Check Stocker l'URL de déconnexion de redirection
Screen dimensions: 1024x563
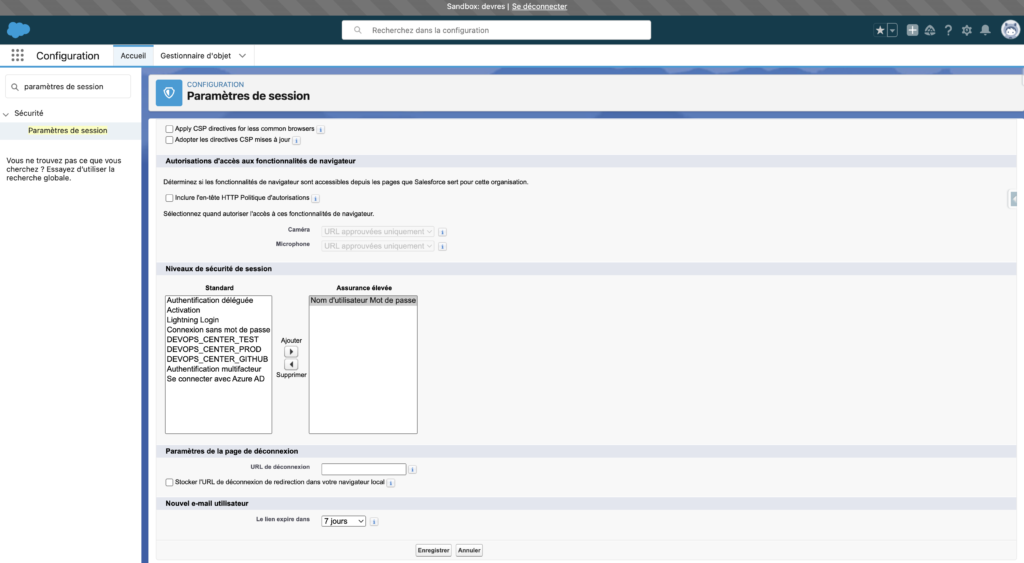[x=169, y=483]
